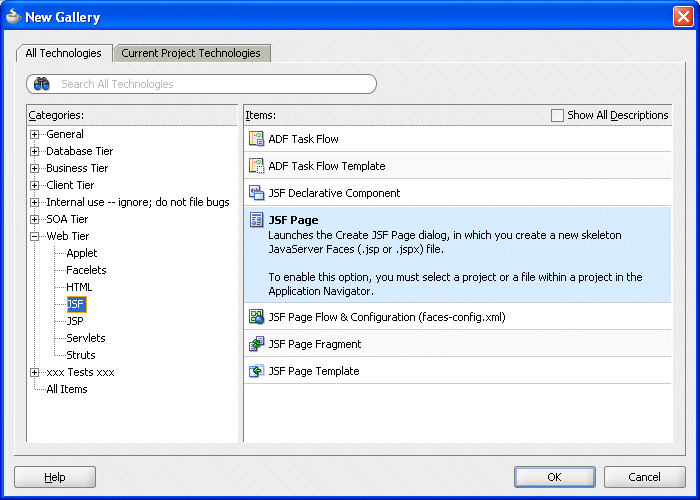Open the All Technologies tab
This screenshot has height=500, width=700.
(63, 53)
